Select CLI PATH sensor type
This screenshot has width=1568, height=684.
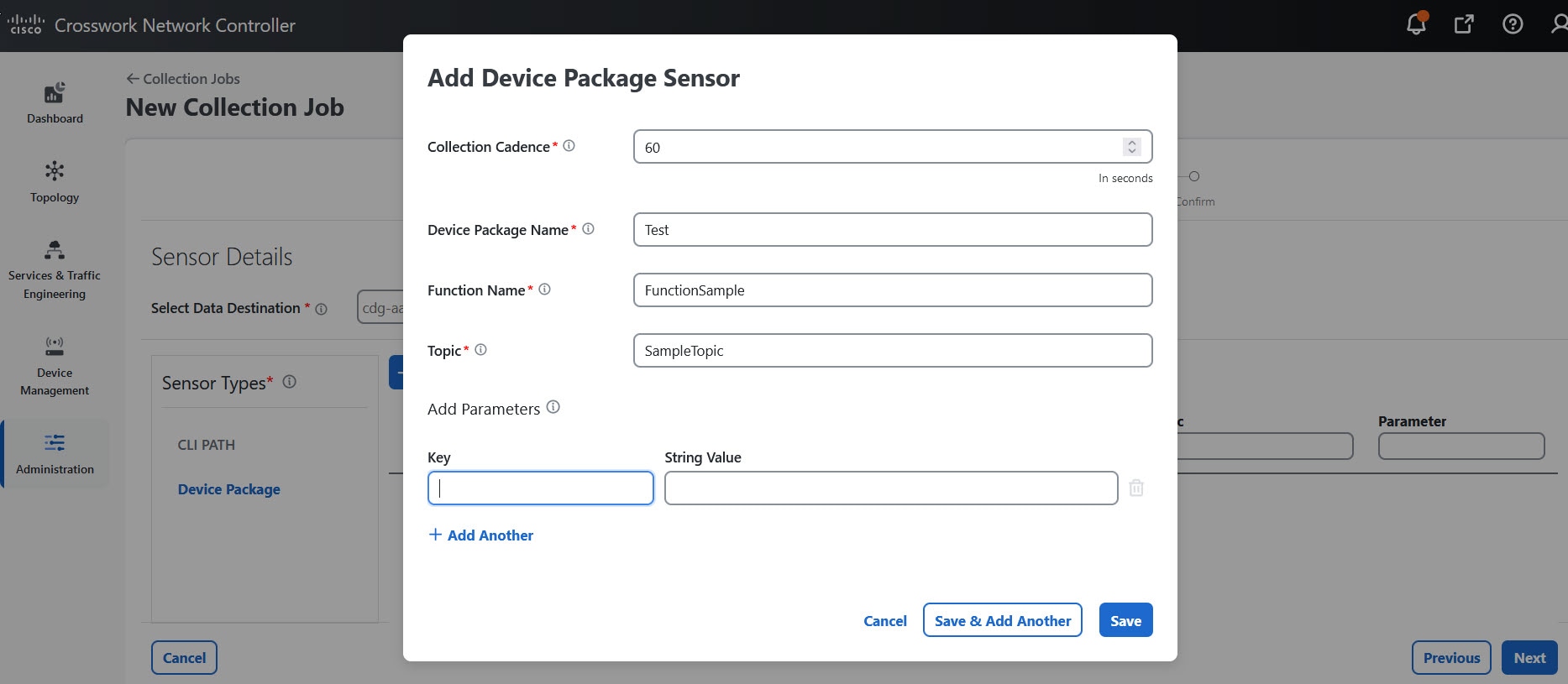207,445
